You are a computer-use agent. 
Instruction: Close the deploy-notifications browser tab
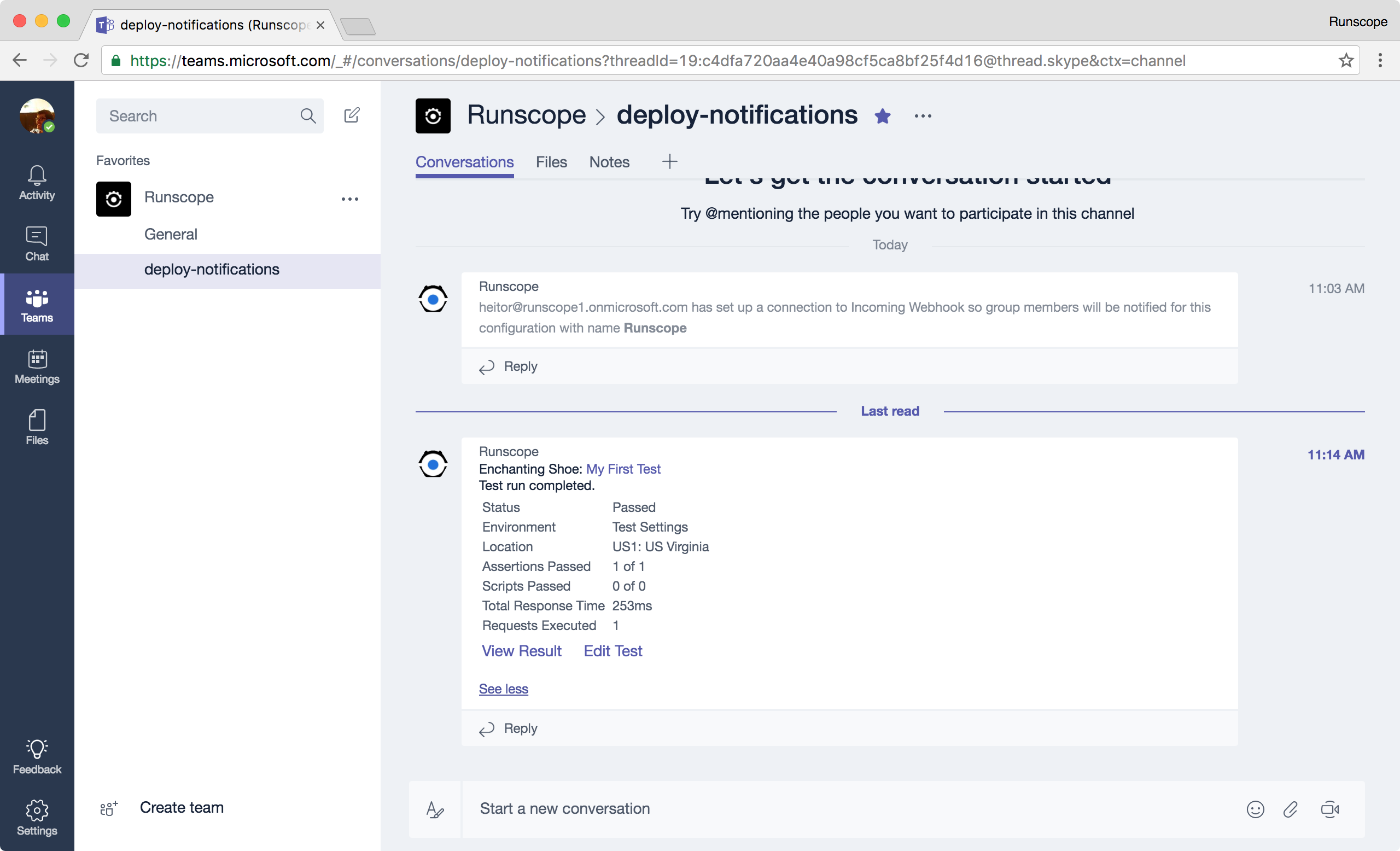click(x=320, y=25)
